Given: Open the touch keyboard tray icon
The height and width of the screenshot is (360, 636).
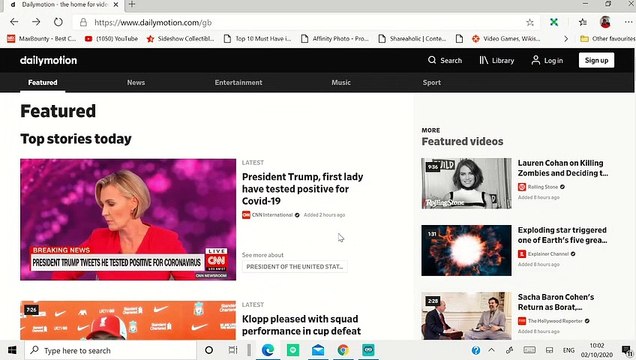Looking at the screenshot, I should 529,350.
